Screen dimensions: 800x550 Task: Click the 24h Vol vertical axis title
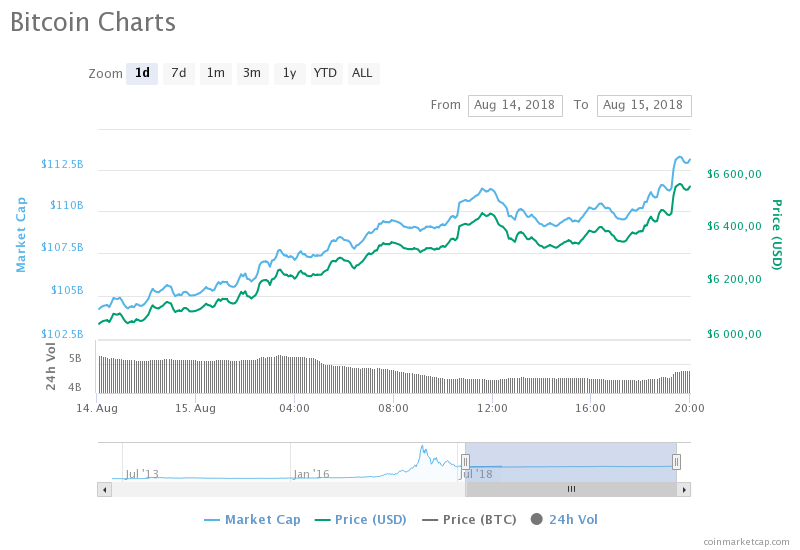click(x=51, y=367)
